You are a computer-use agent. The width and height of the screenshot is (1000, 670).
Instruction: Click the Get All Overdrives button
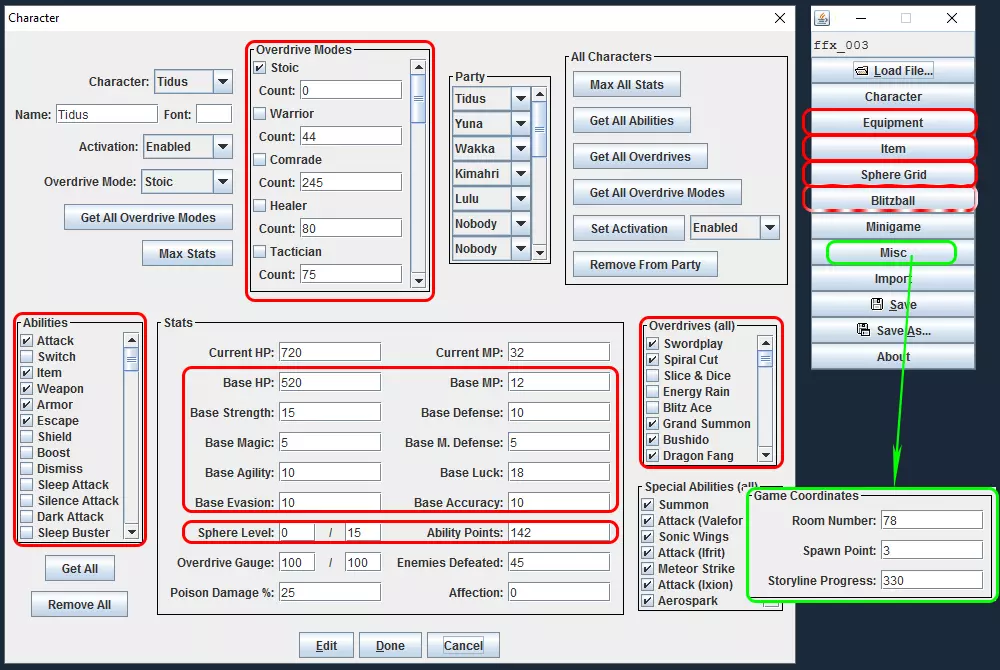pyautogui.click(x=640, y=157)
